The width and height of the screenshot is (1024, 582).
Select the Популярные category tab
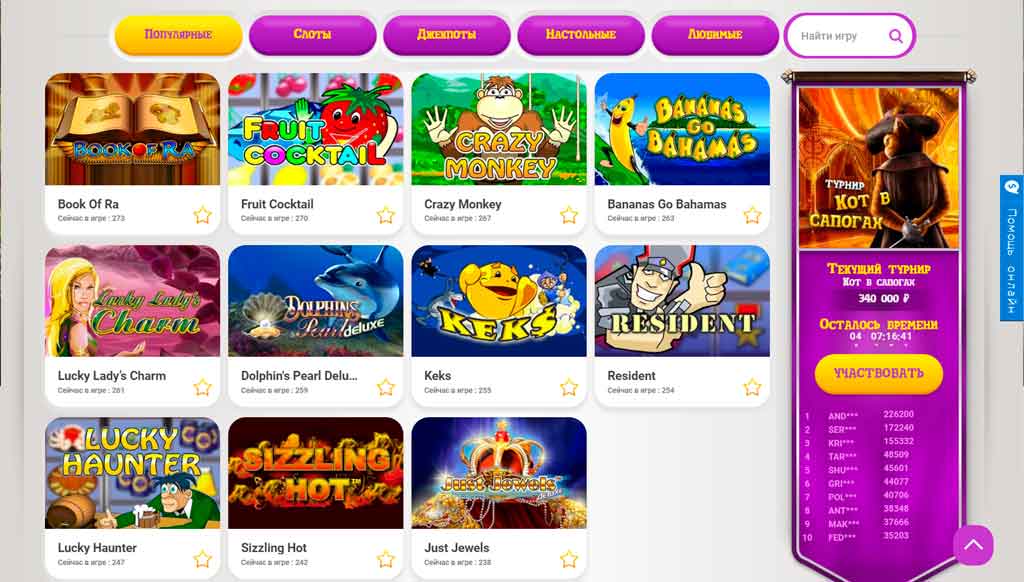coord(178,35)
